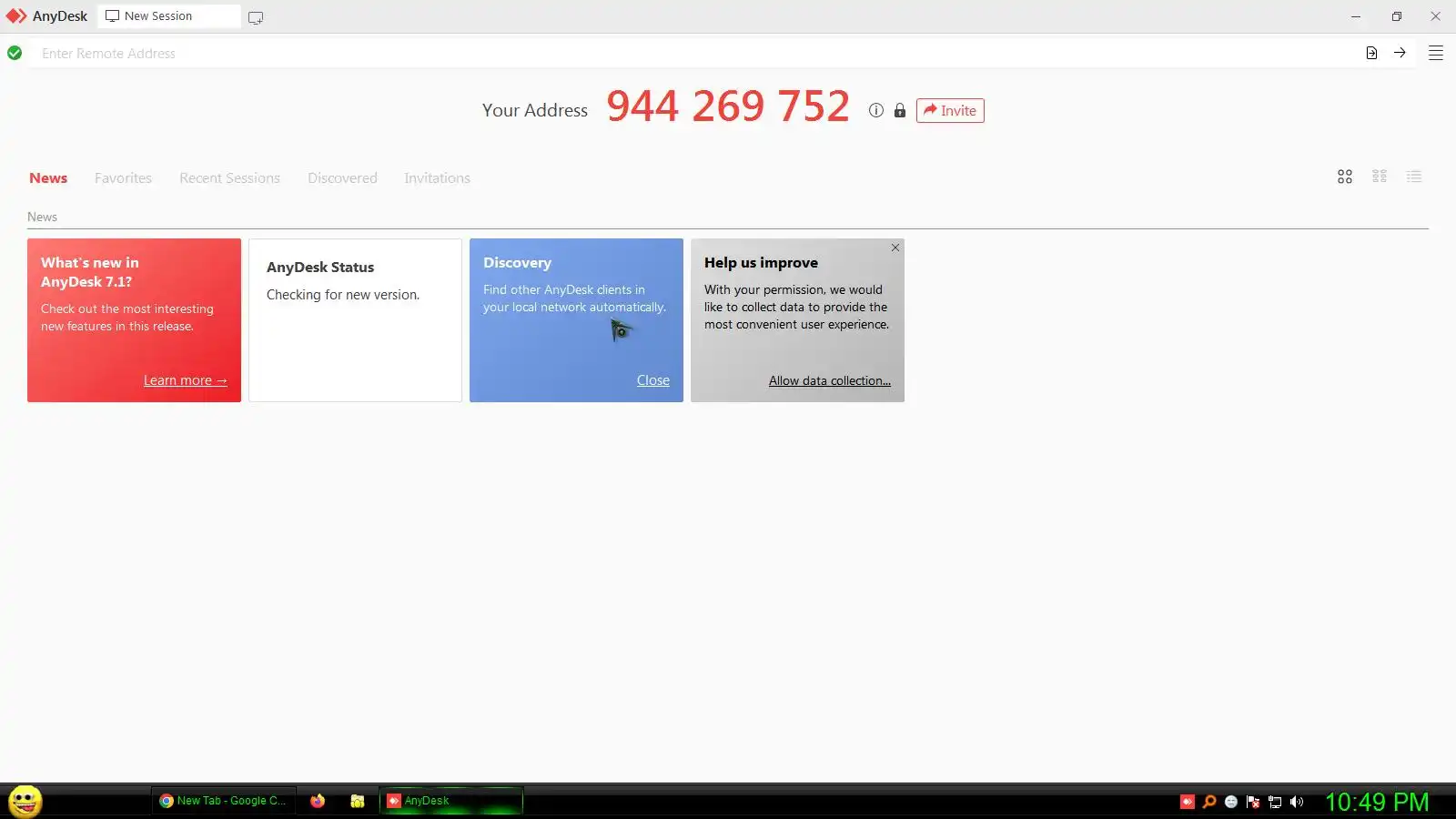Image resolution: width=1456 pixels, height=819 pixels.
Task: Click the AnyDesk tray icon
Action: [x=1188, y=802]
